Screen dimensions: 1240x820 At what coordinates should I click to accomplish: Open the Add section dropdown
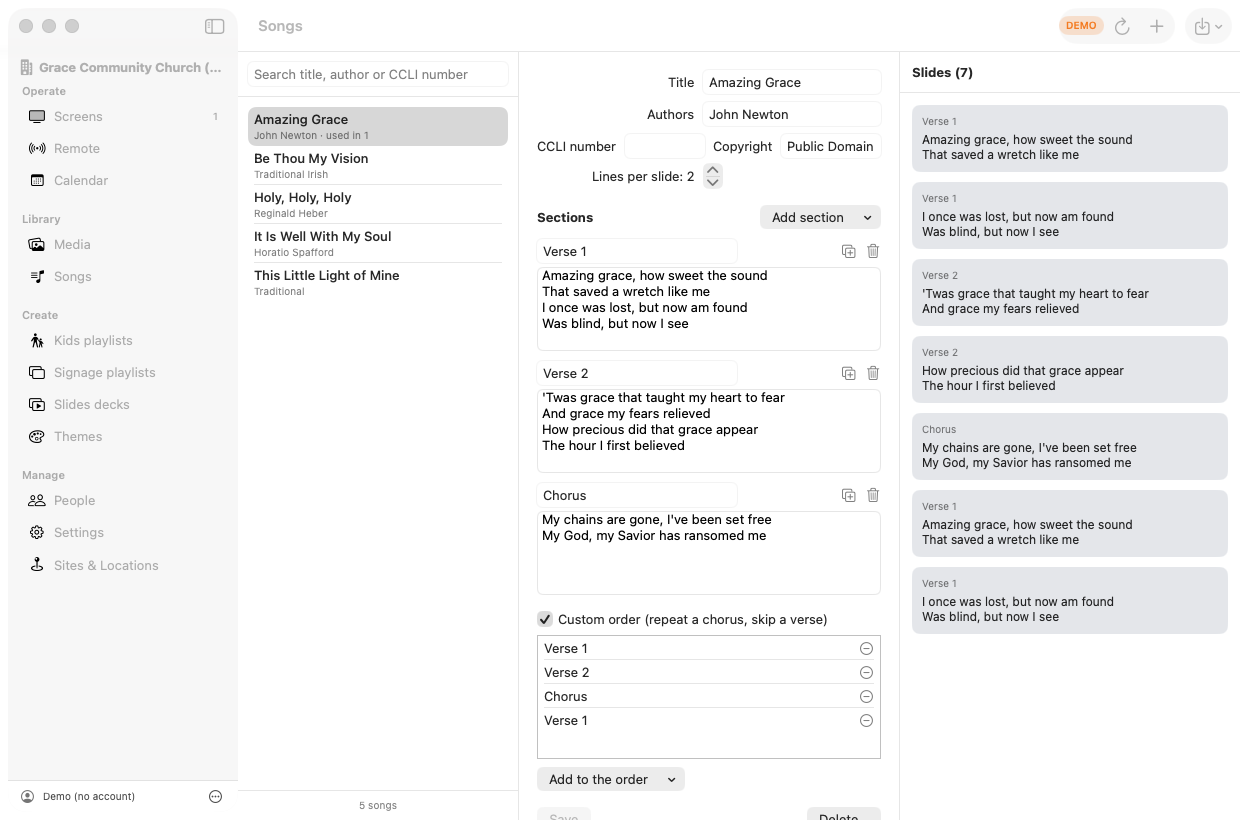820,217
